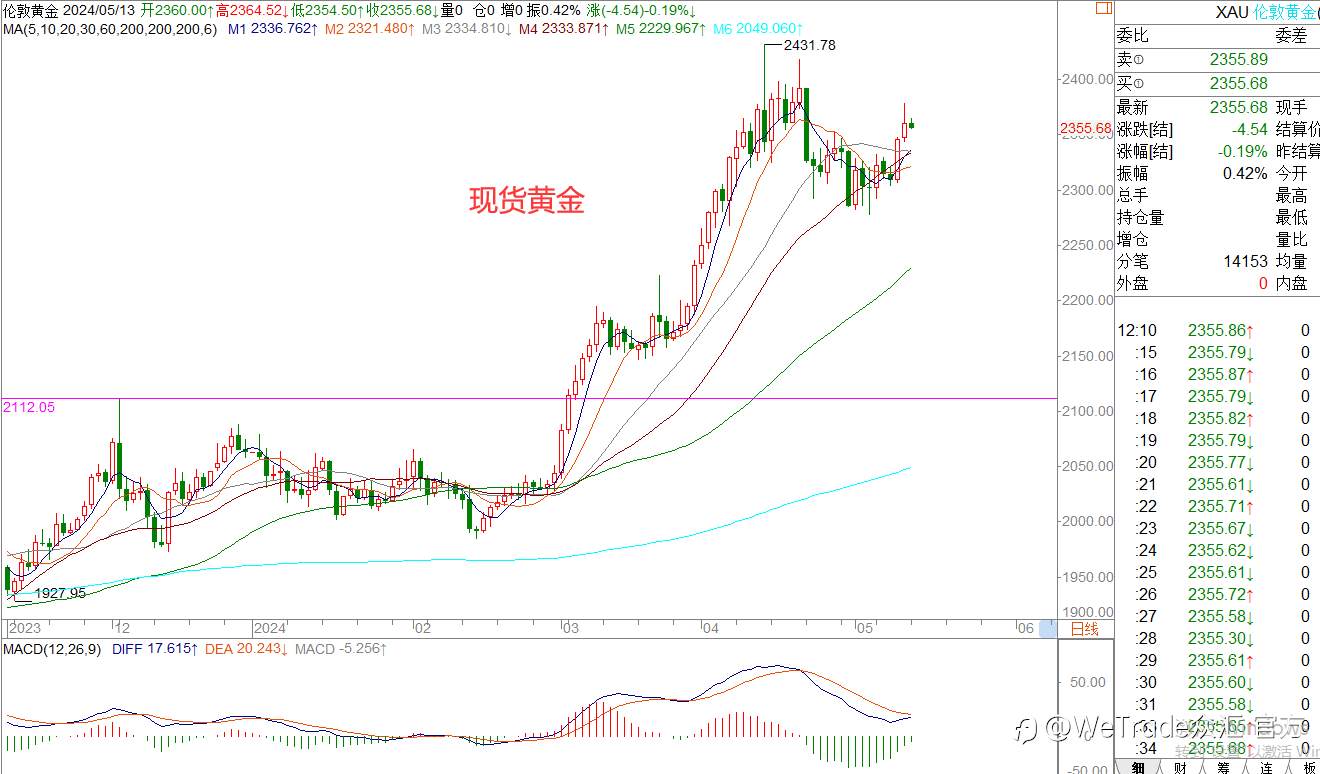
Task: Click the MACD(12,26,9) indicator label
Action: 52,649
